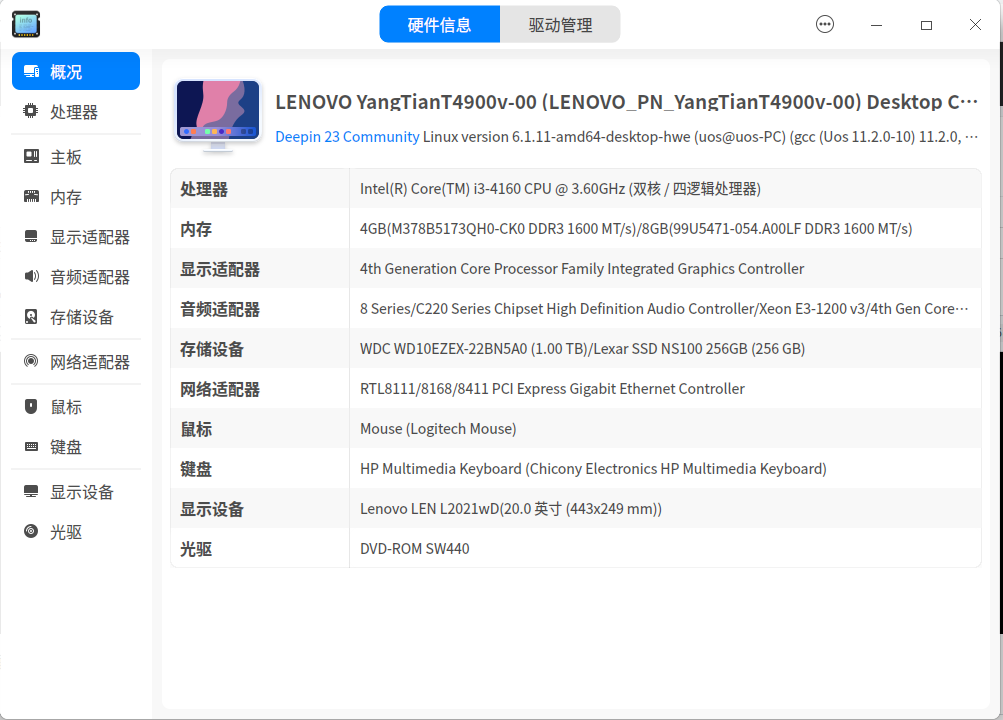The width and height of the screenshot is (1003, 720).
Task: Click the desktop computer thumbnail image
Action: click(218, 116)
